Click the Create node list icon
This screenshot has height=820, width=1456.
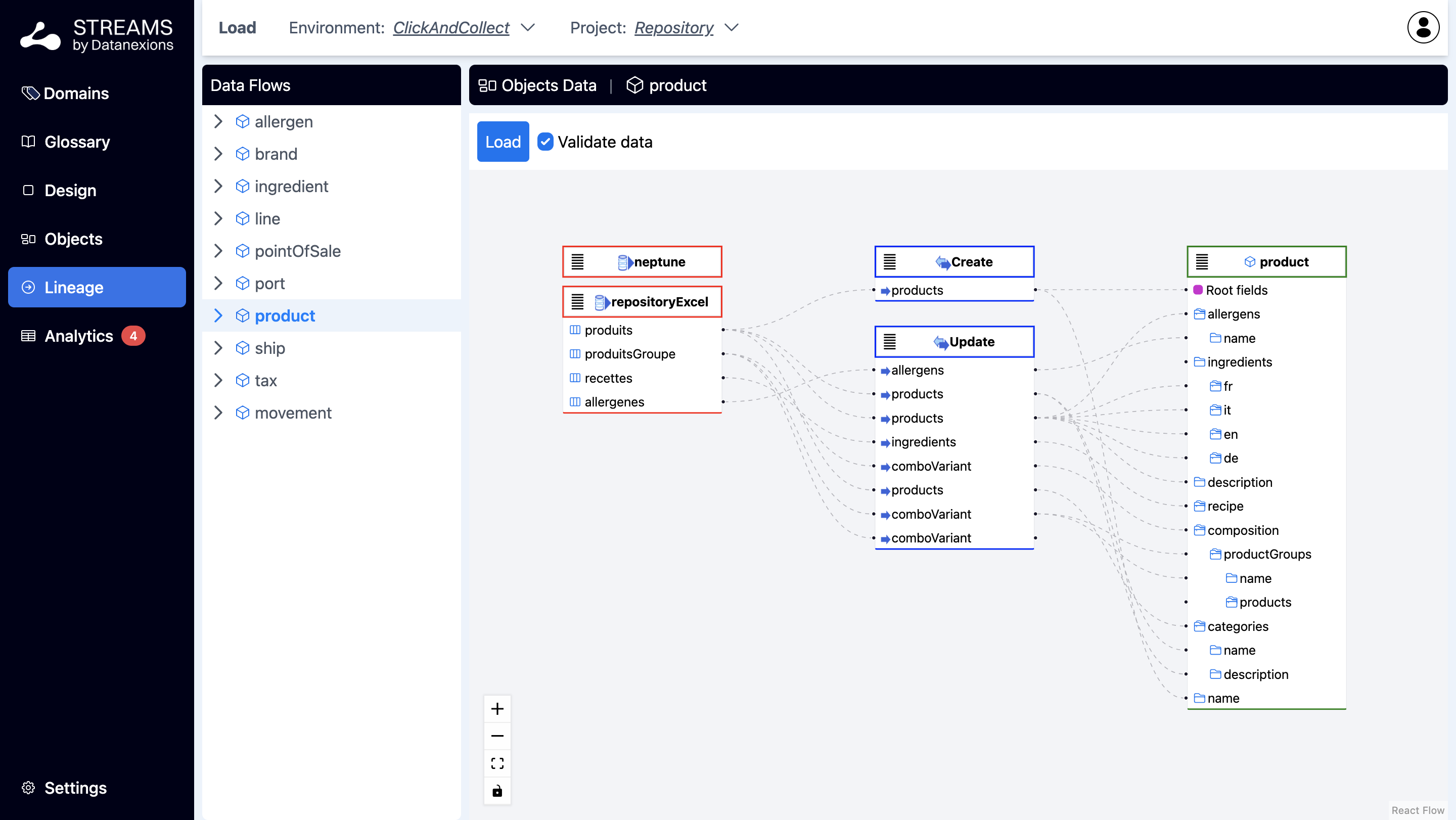tap(890, 262)
